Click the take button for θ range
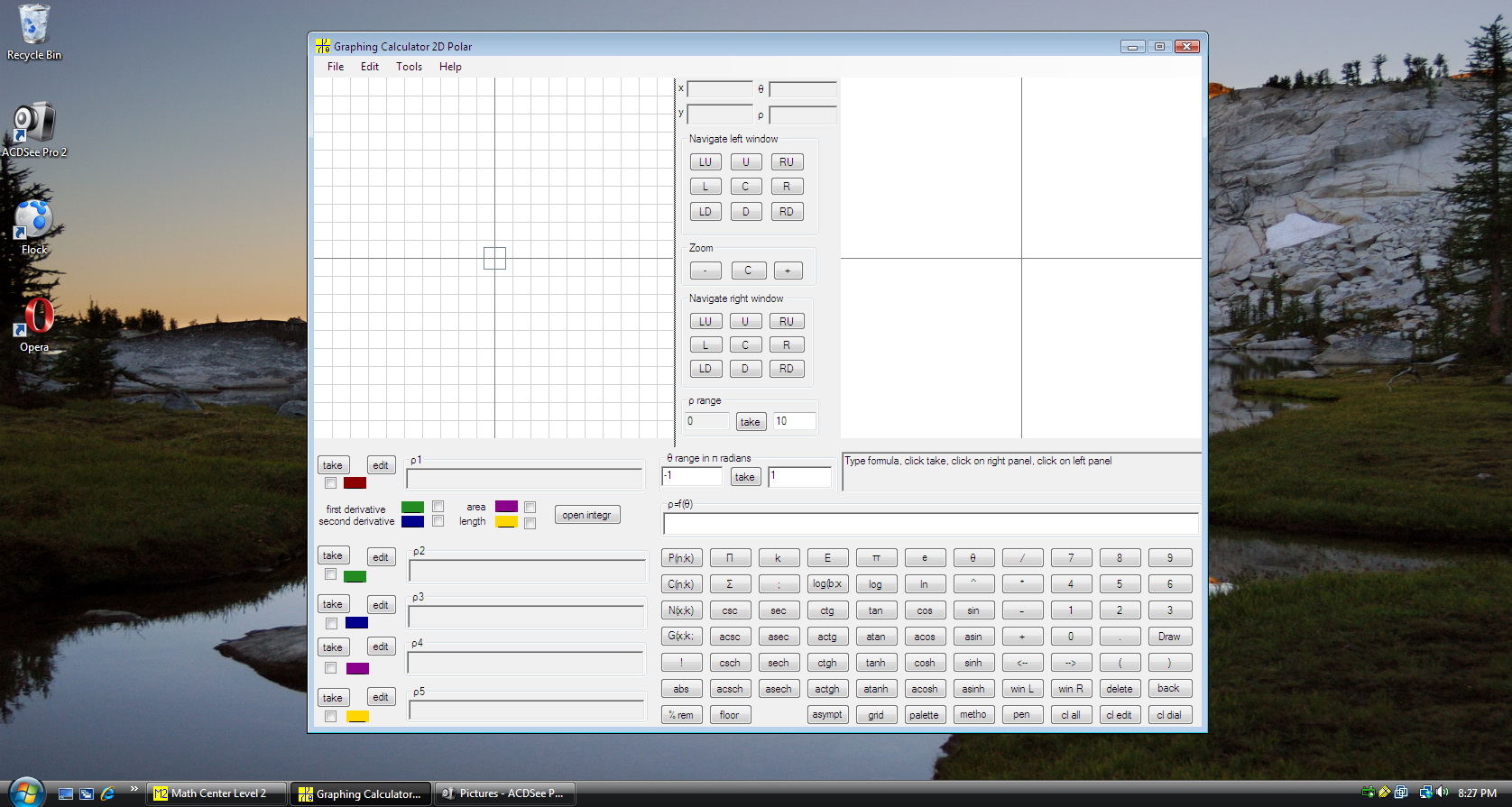 tap(744, 477)
